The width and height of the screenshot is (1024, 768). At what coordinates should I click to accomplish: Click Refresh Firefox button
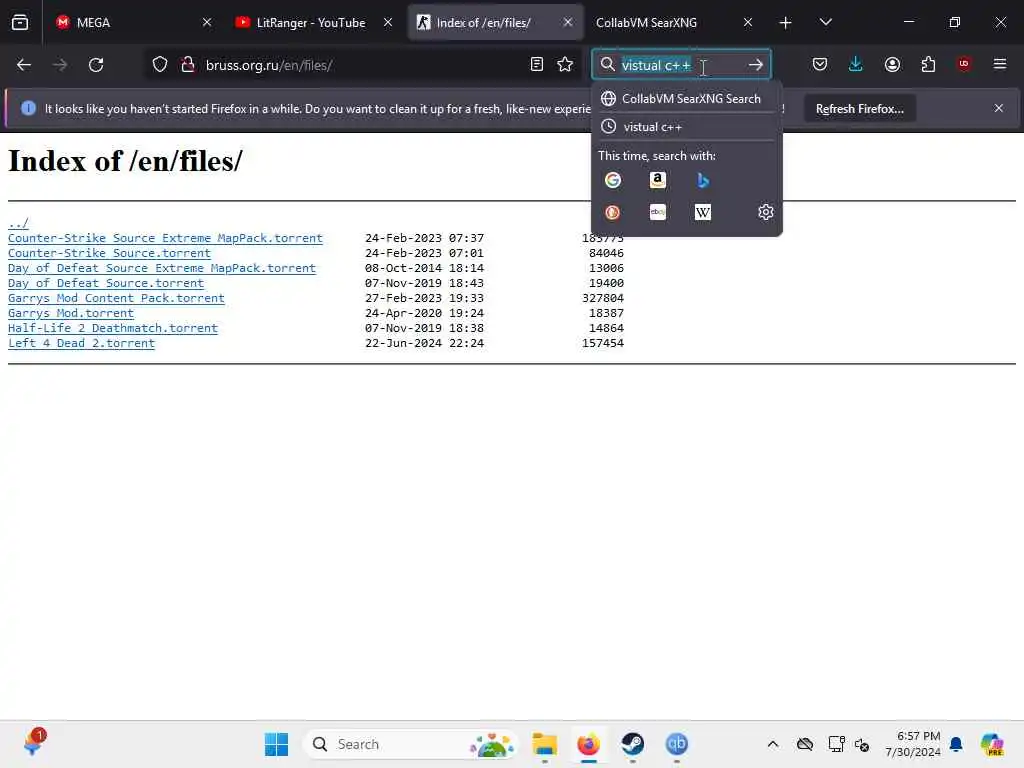(x=859, y=109)
